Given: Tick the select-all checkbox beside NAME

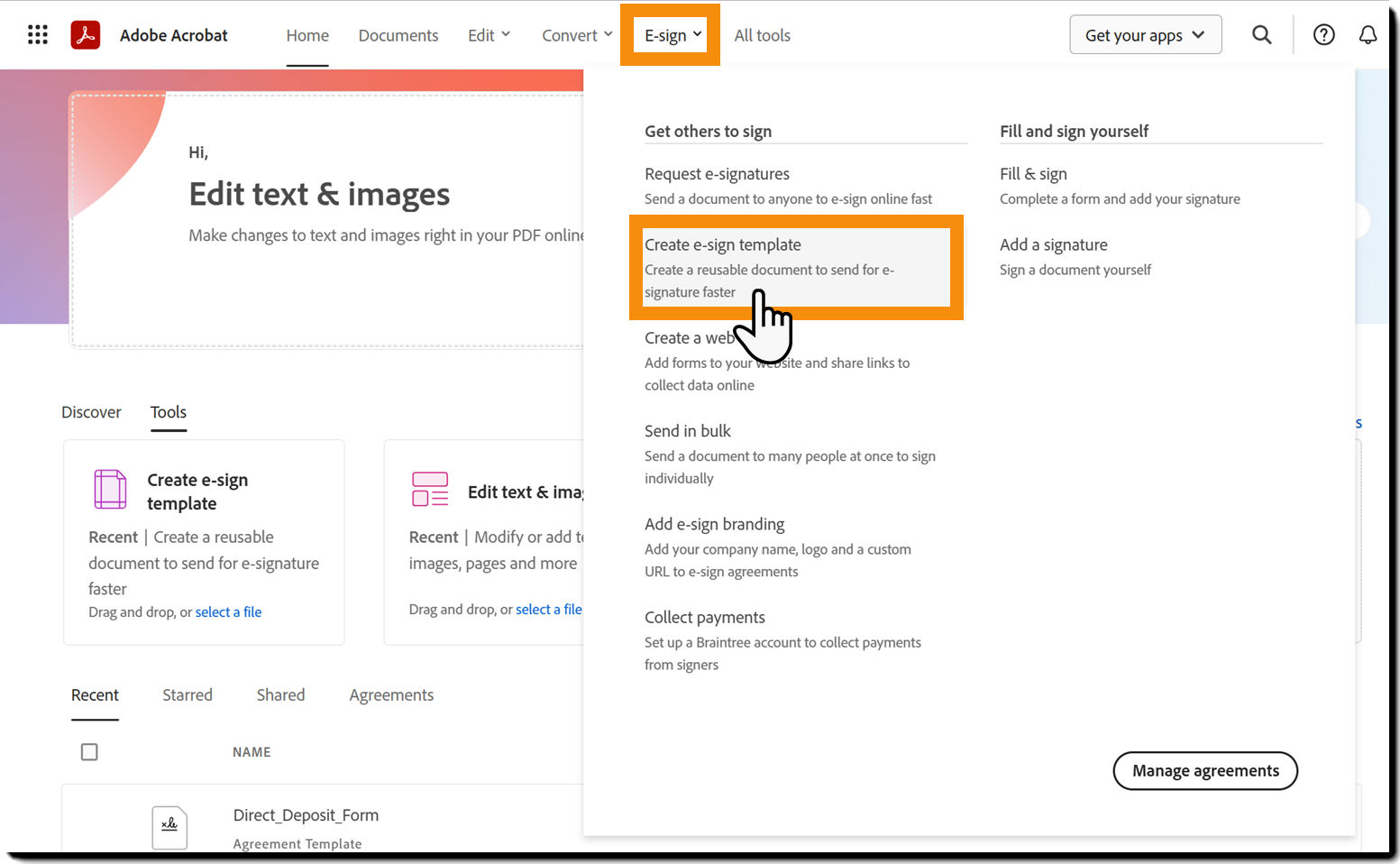Looking at the screenshot, I should [x=89, y=751].
